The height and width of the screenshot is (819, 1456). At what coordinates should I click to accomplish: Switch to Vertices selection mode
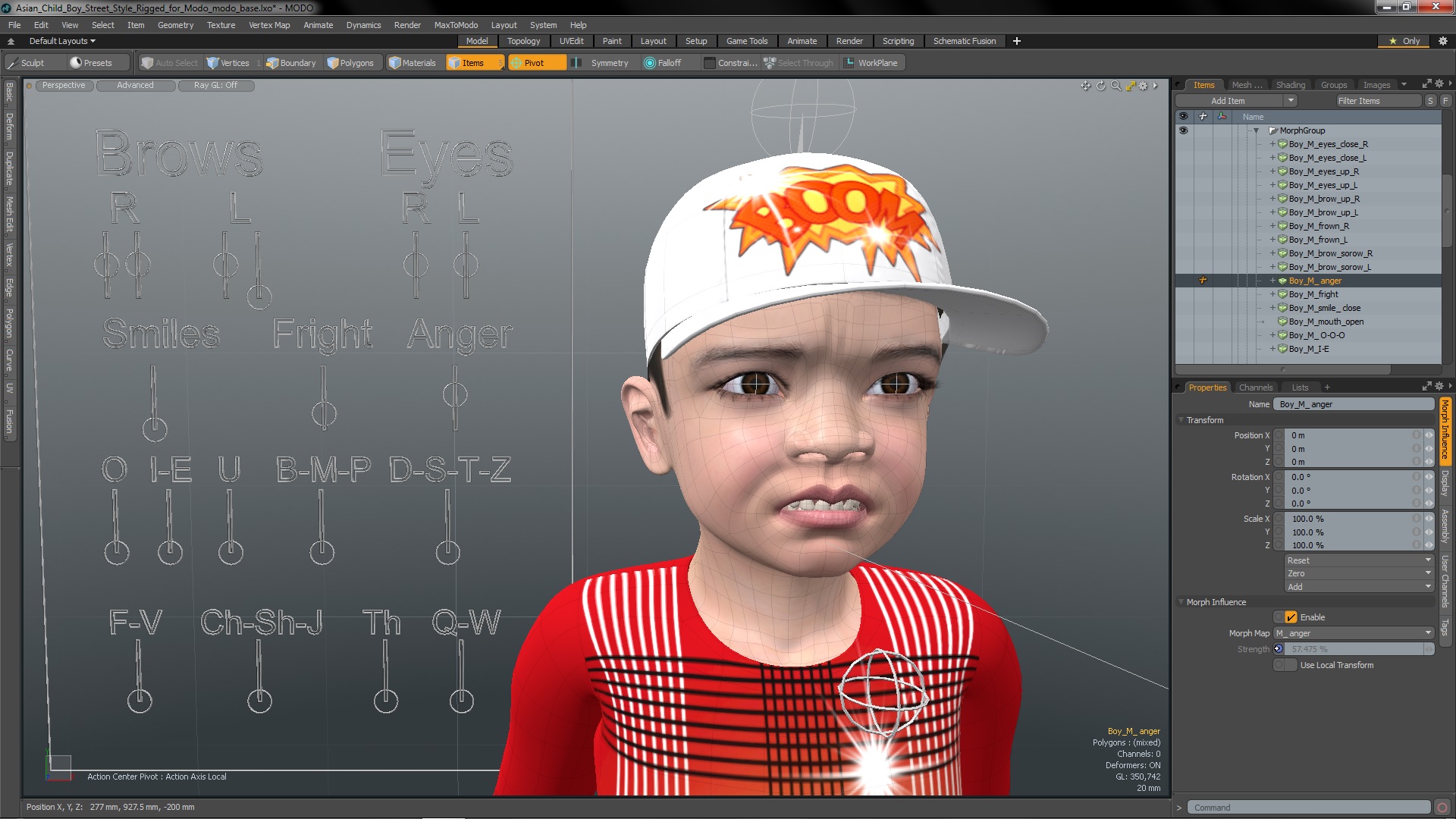pos(228,63)
